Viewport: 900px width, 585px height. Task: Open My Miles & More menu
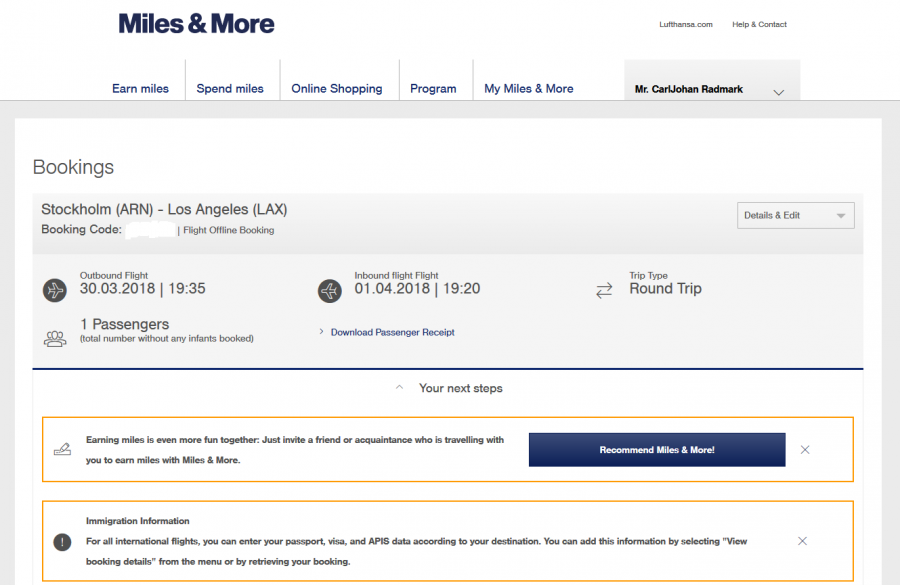coord(529,89)
